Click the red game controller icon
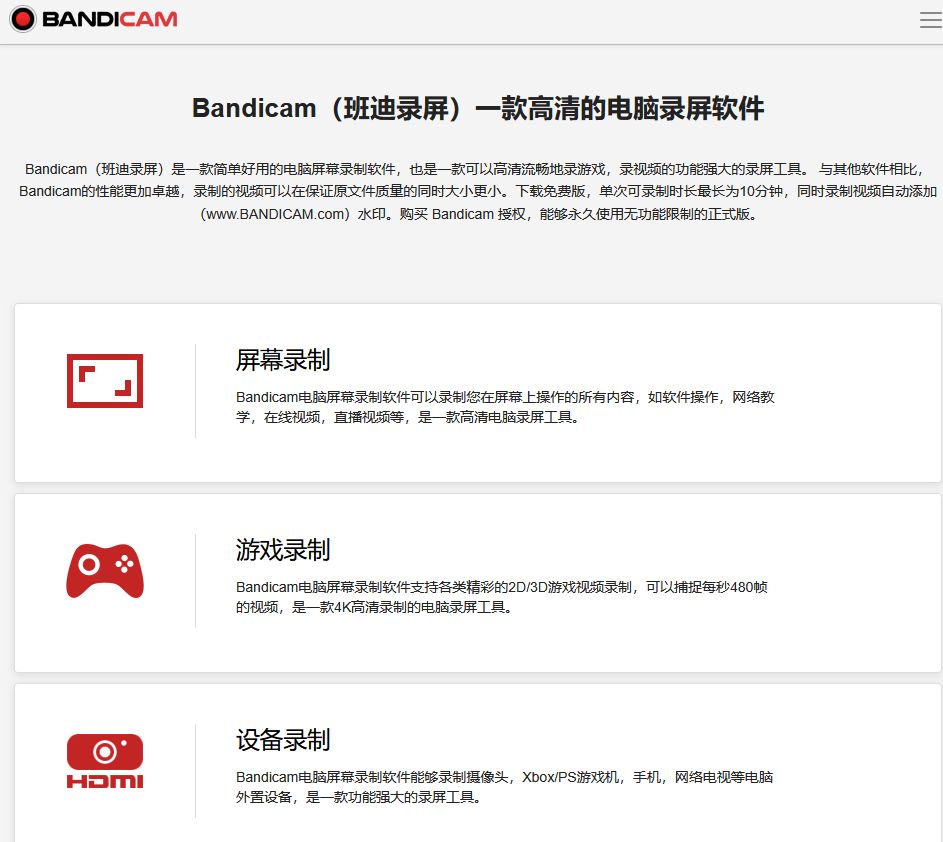 click(105, 571)
